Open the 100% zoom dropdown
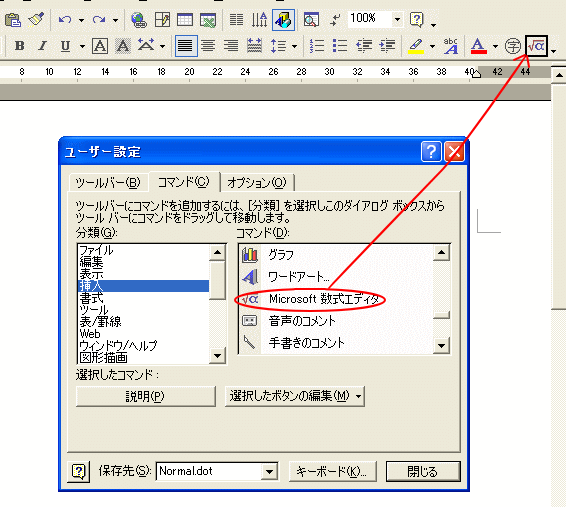This screenshot has height=507, width=566. [x=397, y=19]
